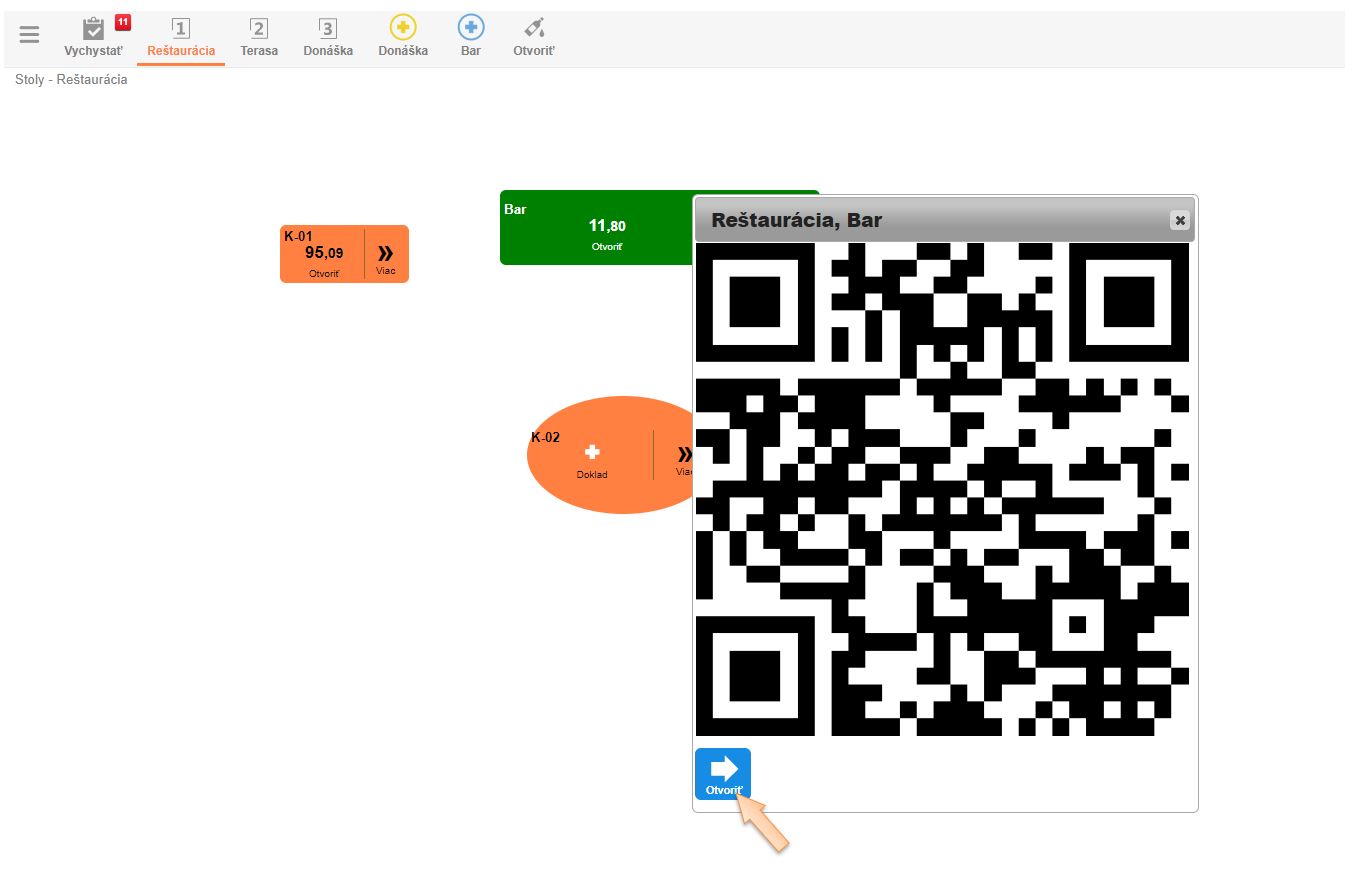Switch to the Reštaurácia tab
Screen dimensions: 1355x871
(x=181, y=38)
